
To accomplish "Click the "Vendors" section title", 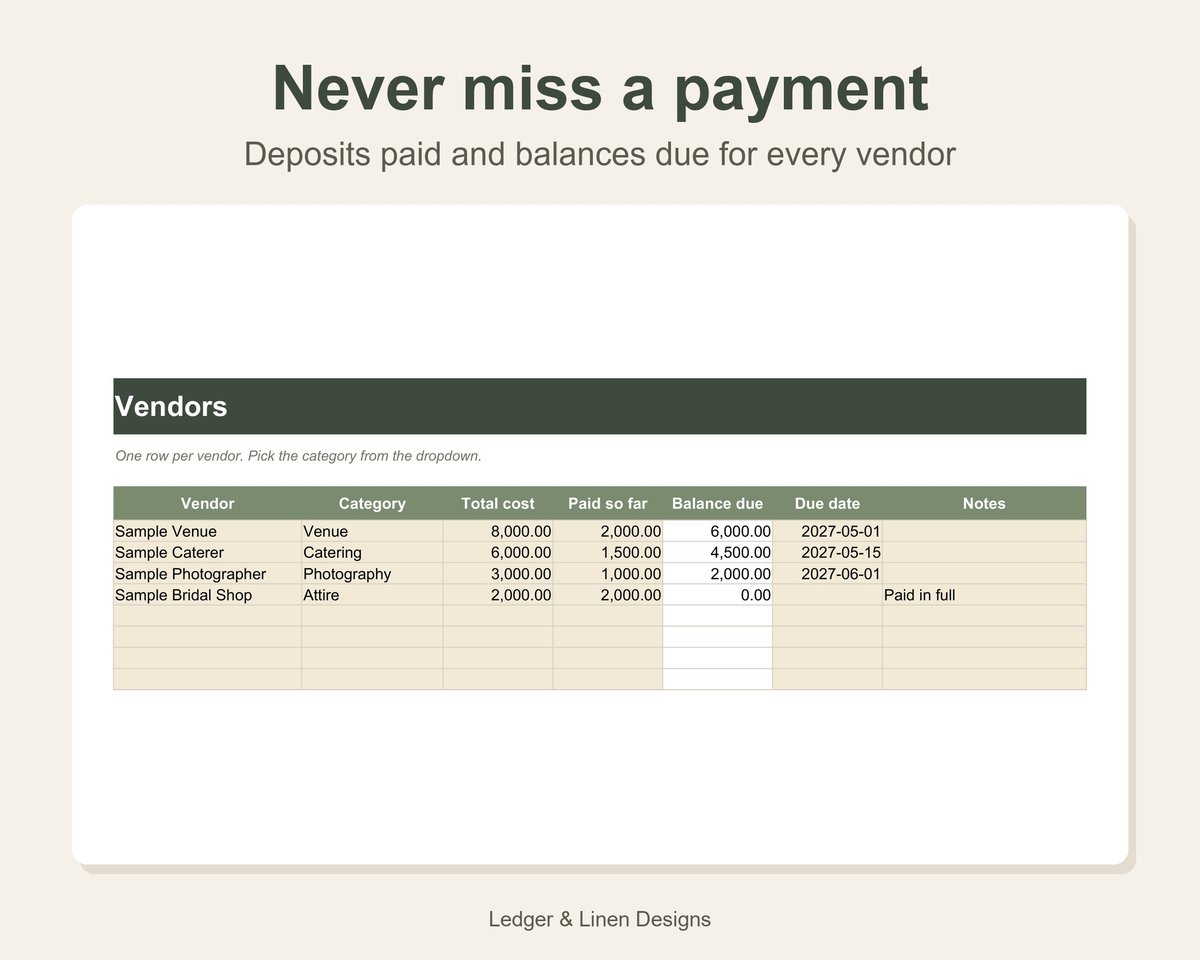I will tap(171, 407).
